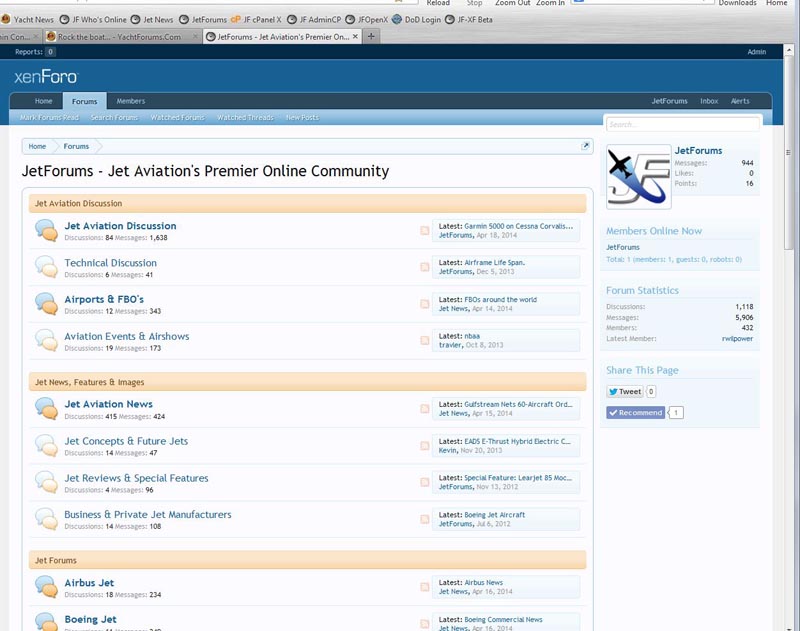Click the Tweet share button
Image resolution: width=800 pixels, height=631 pixels.
[x=625, y=391]
